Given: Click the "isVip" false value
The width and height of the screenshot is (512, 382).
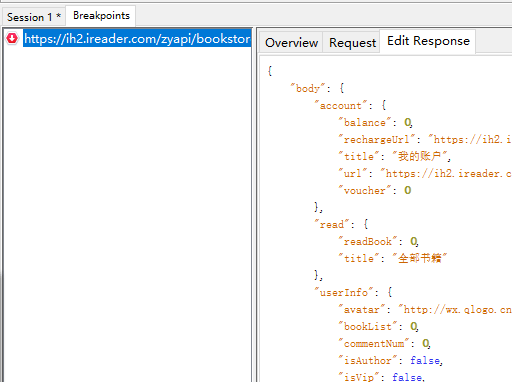Looking at the screenshot, I should pyautogui.click(x=408, y=377).
